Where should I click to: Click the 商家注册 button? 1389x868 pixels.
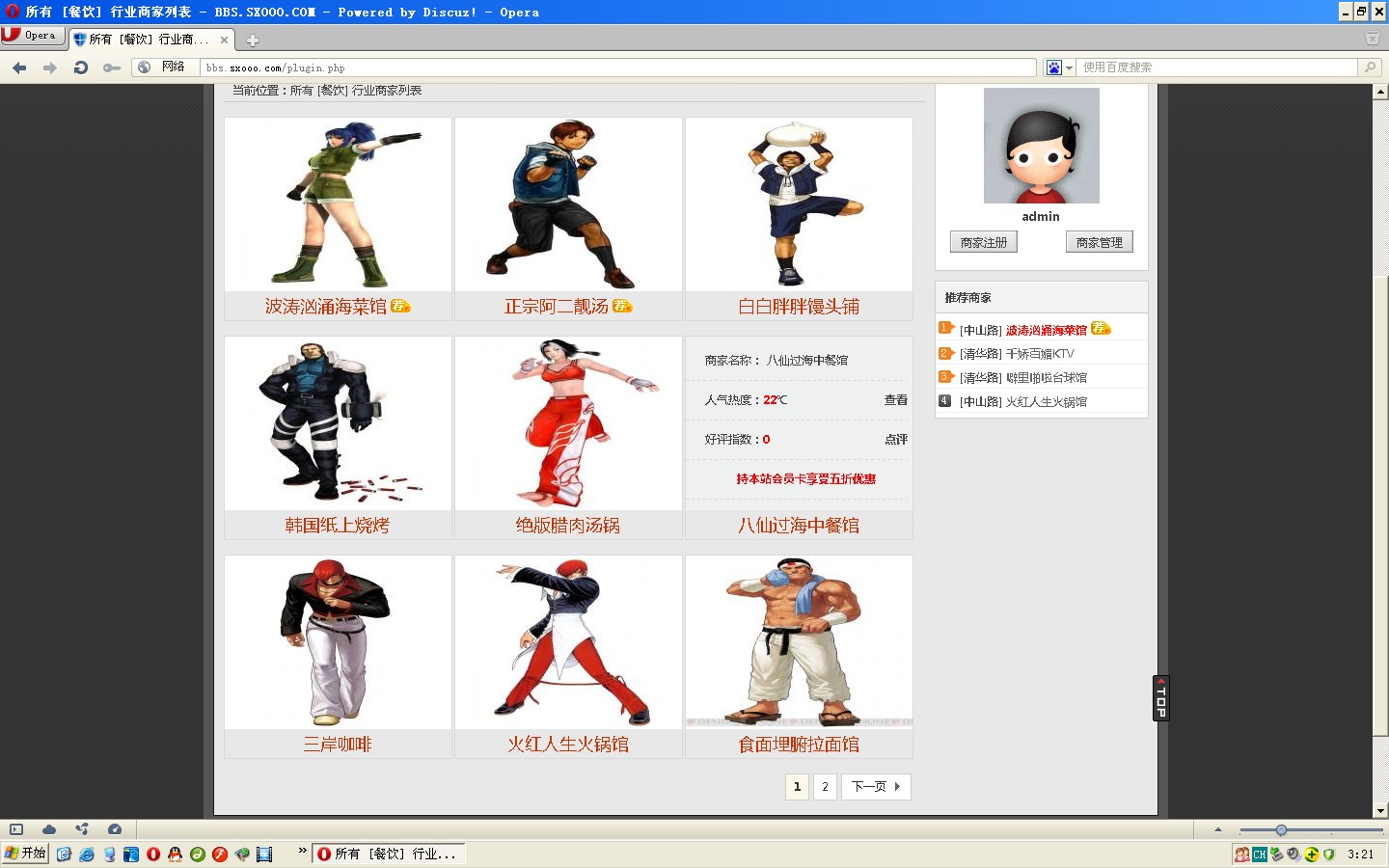(x=984, y=242)
